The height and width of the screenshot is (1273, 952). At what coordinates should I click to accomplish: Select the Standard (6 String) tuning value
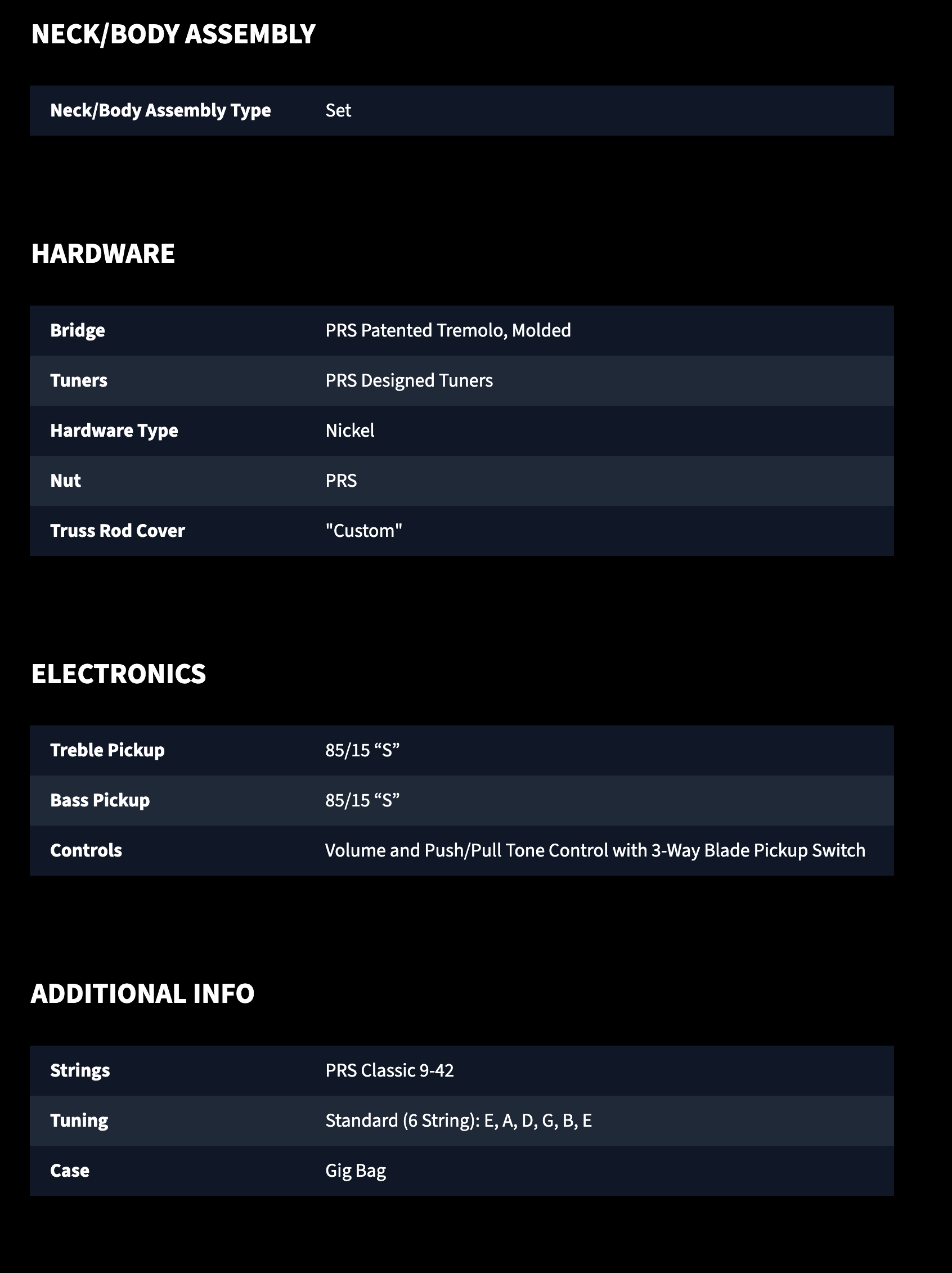tap(459, 1120)
